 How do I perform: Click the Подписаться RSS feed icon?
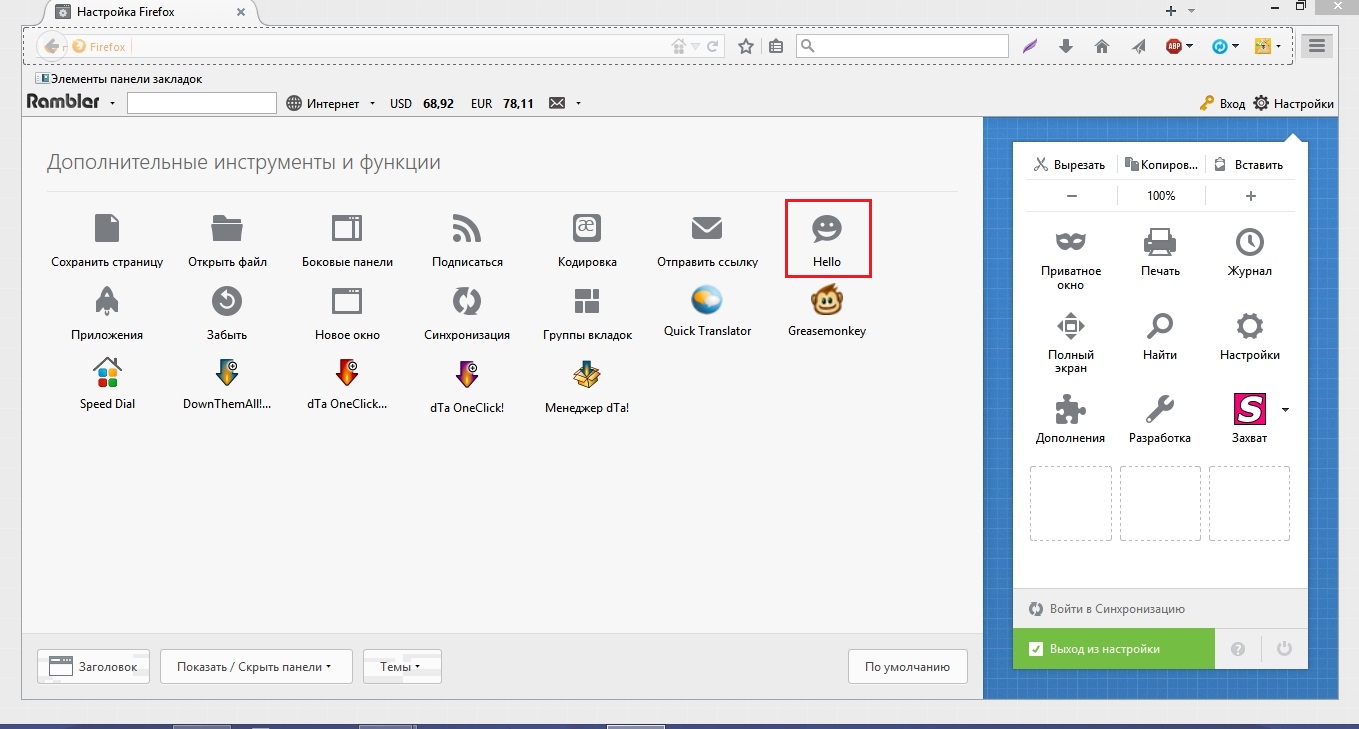tap(467, 228)
